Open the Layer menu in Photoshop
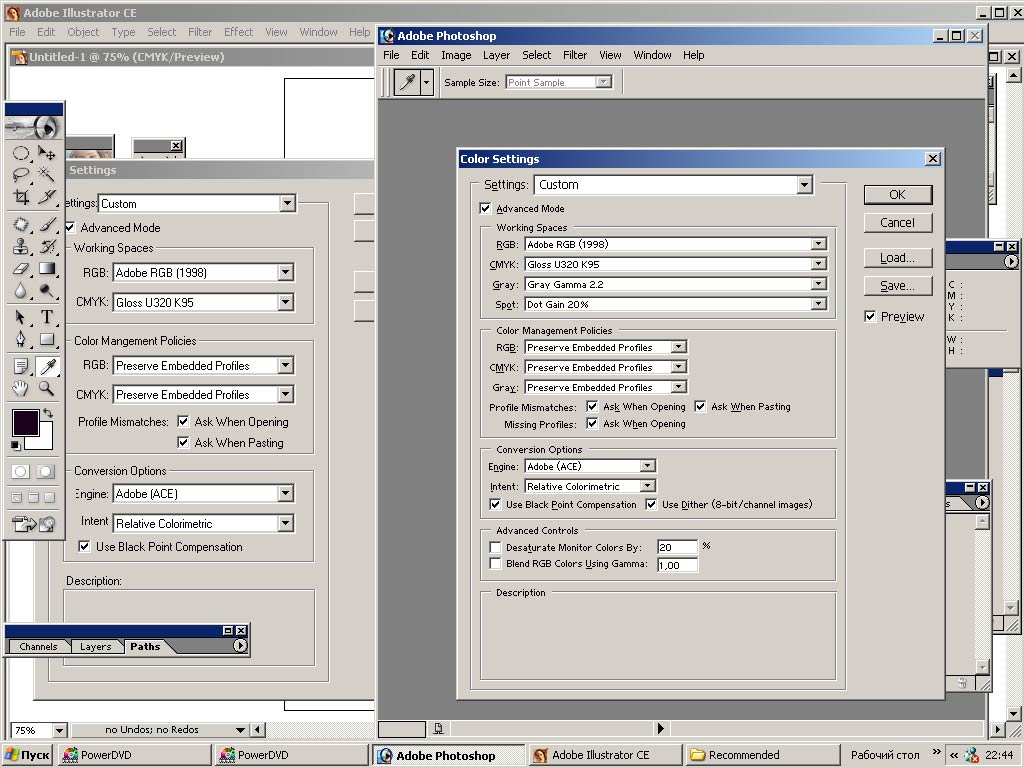Image resolution: width=1024 pixels, height=768 pixels. (x=496, y=56)
